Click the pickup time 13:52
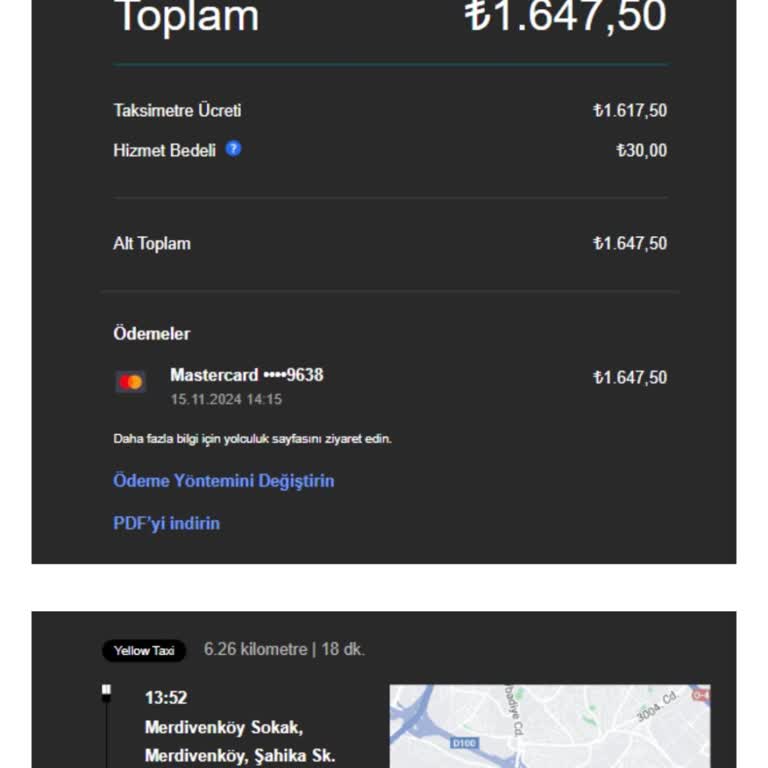 (x=166, y=697)
